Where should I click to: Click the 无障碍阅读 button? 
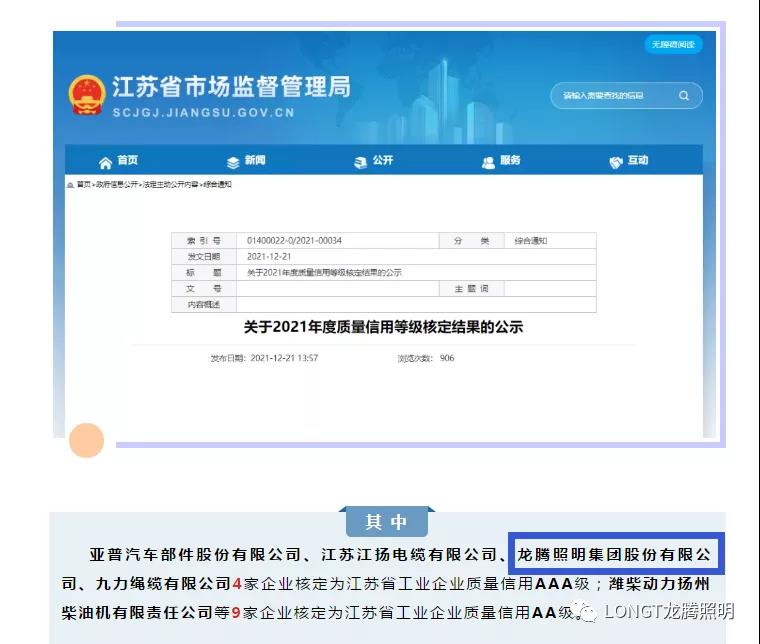(673, 45)
